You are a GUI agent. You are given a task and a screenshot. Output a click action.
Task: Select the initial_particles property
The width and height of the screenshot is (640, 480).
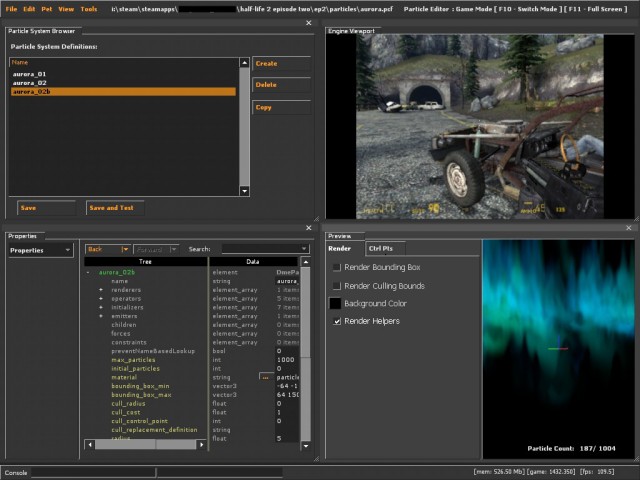[x=136, y=369]
